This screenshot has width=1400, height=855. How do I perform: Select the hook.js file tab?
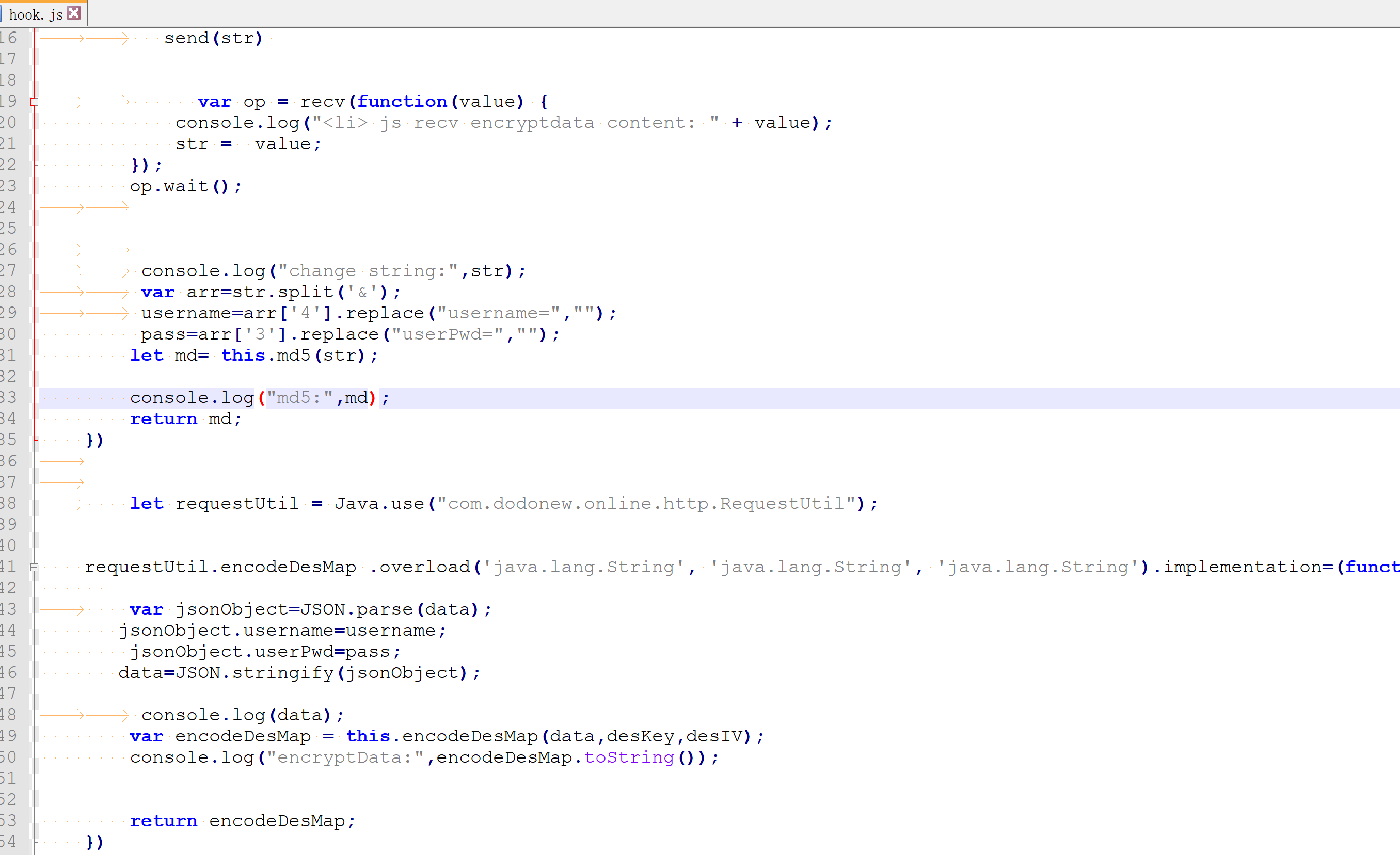tap(43, 13)
